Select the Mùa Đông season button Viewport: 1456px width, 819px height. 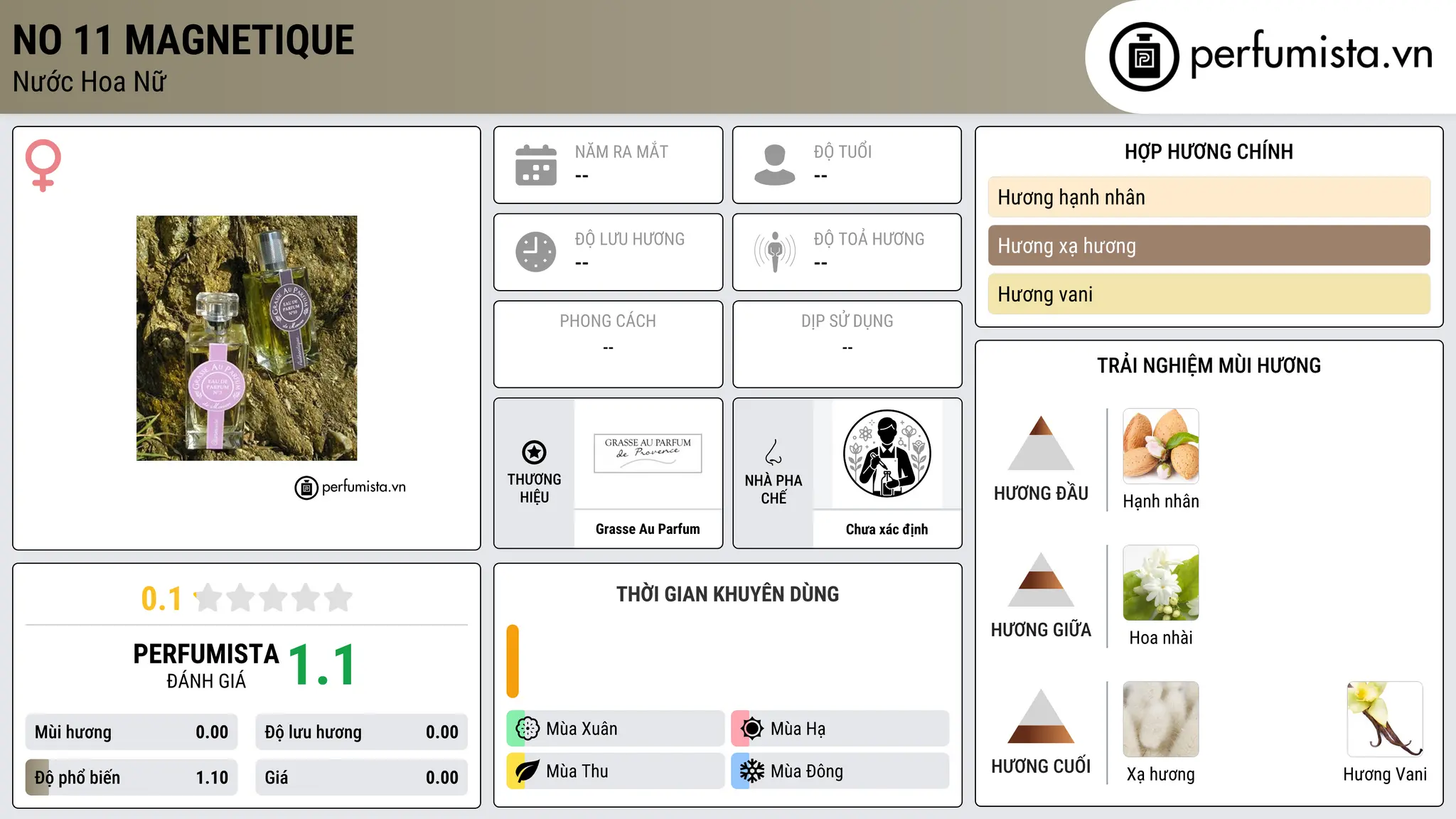(x=840, y=771)
